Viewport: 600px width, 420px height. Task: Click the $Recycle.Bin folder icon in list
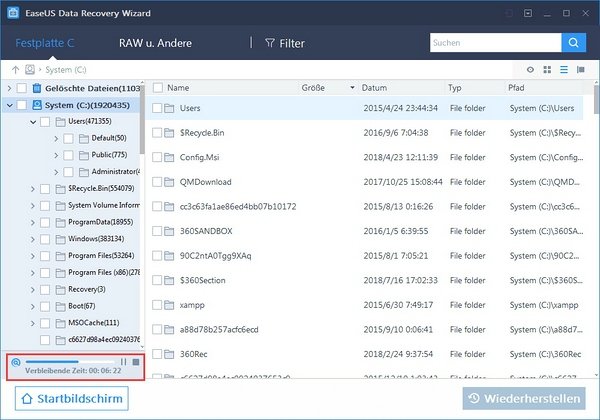[169, 133]
